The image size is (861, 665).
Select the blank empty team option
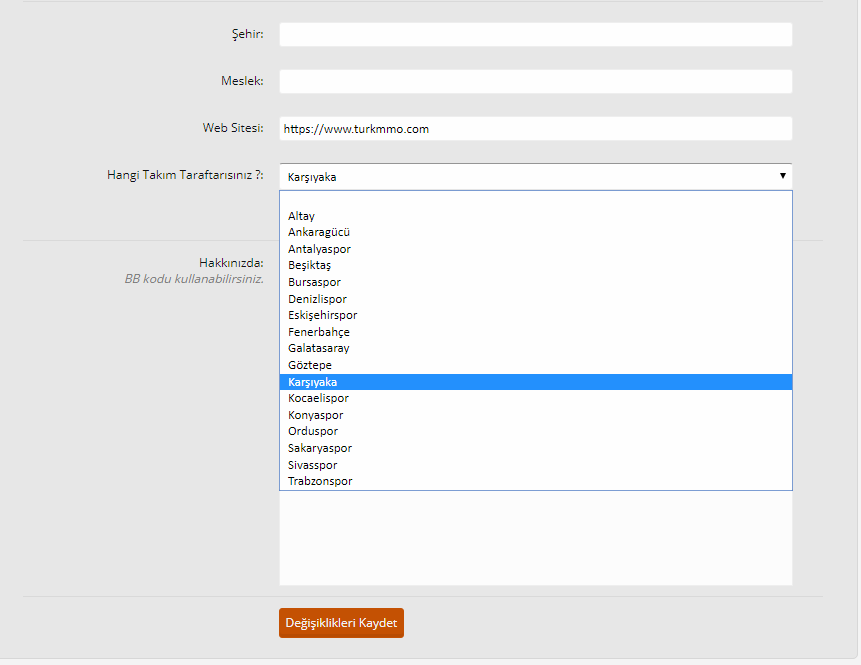pos(535,200)
